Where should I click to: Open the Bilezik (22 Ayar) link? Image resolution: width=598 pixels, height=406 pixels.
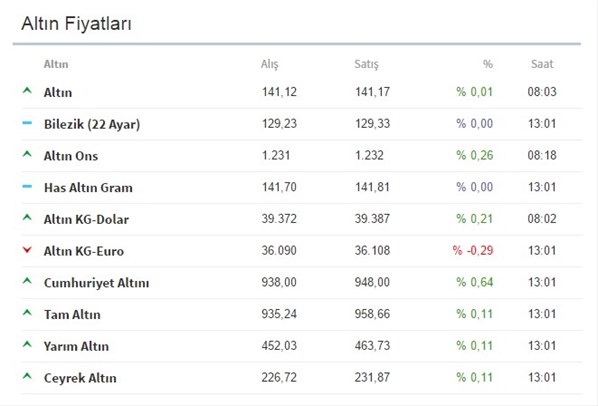pyautogui.click(x=92, y=124)
